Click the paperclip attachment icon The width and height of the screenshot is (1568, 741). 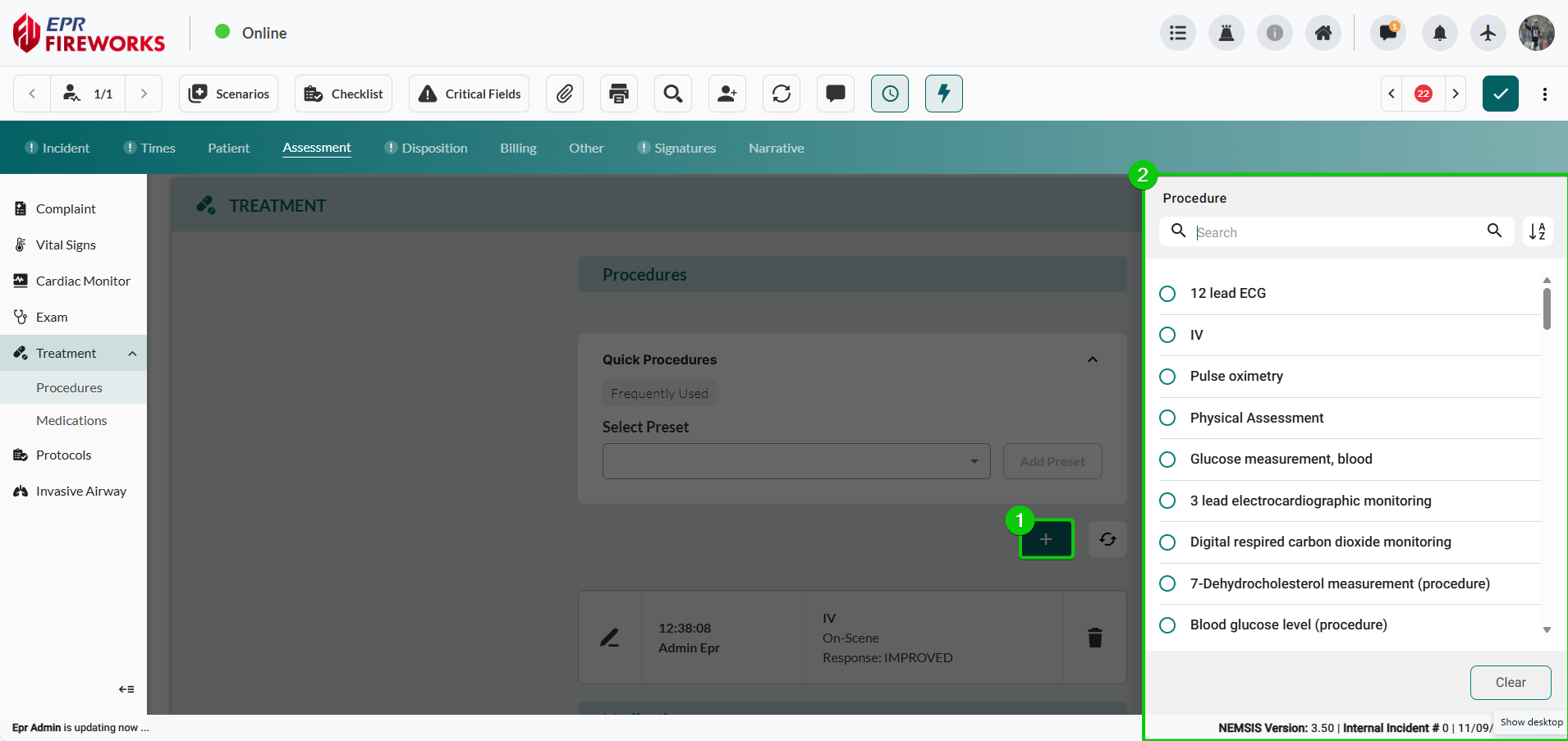[564, 94]
